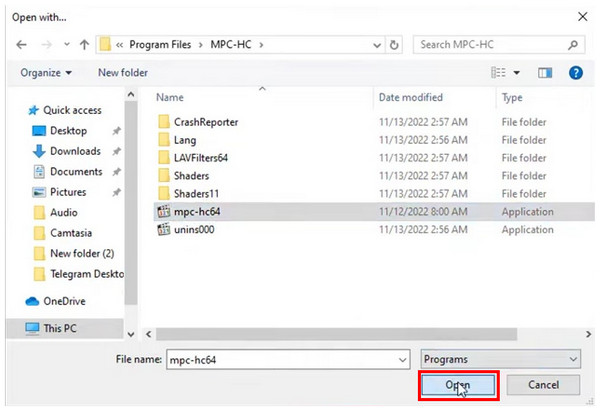The width and height of the screenshot is (600, 411).
Task: Open the Organize menu
Action: point(46,73)
